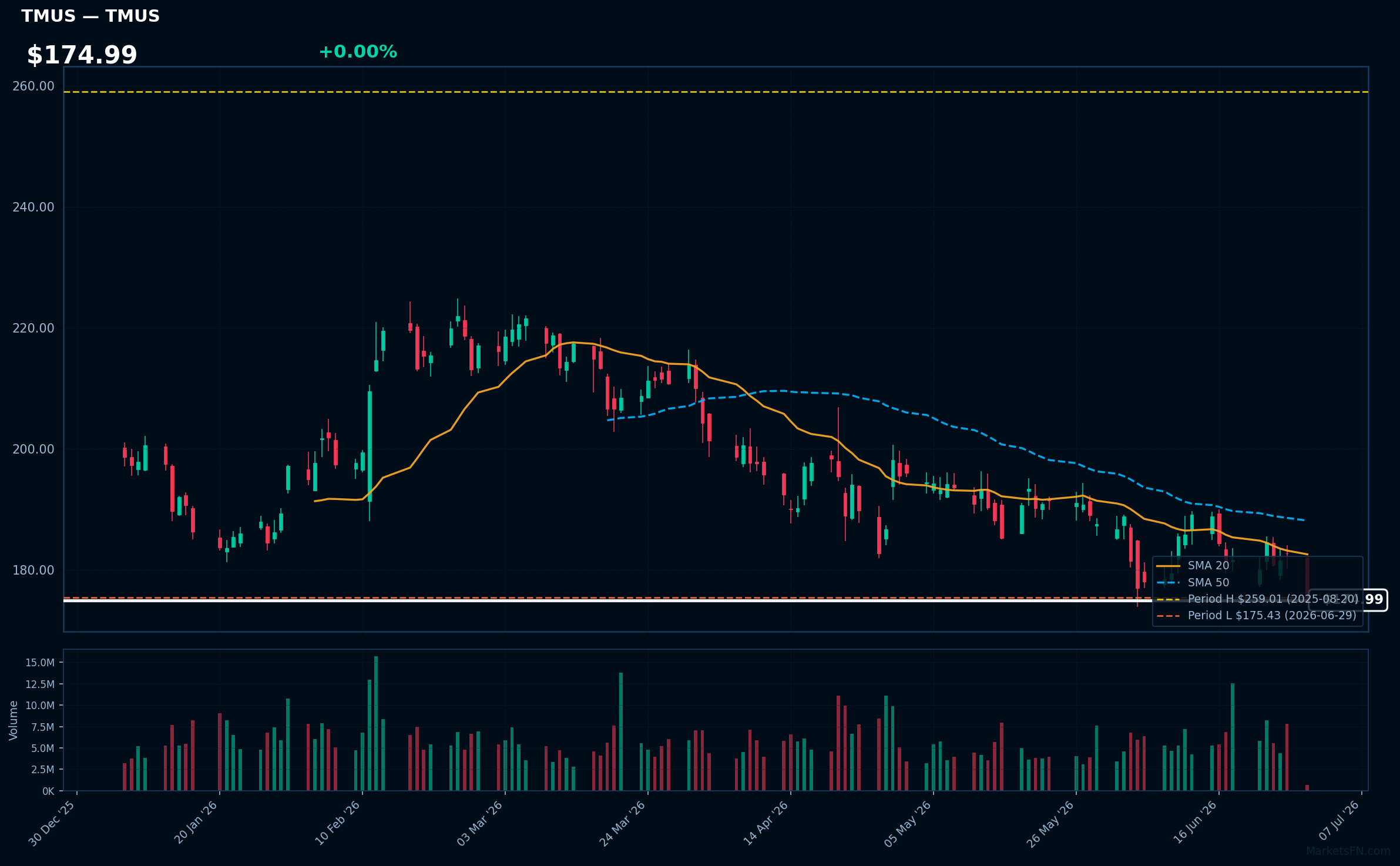Image resolution: width=1400 pixels, height=866 pixels.
Task: Click the Volume axis title
Action: pyautogui.click(x=14, y=720)
